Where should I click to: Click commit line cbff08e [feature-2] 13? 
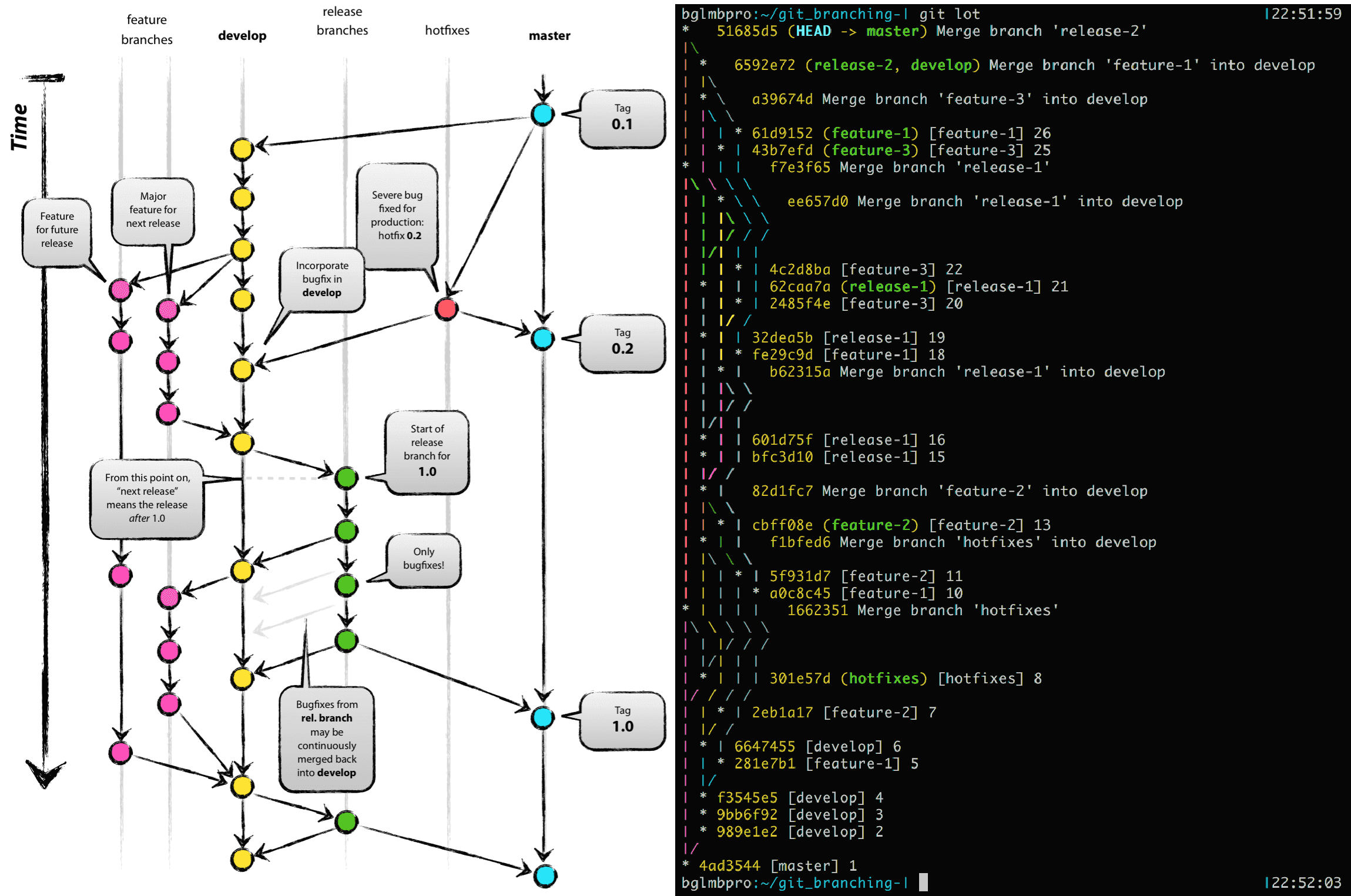coord(901,525)
